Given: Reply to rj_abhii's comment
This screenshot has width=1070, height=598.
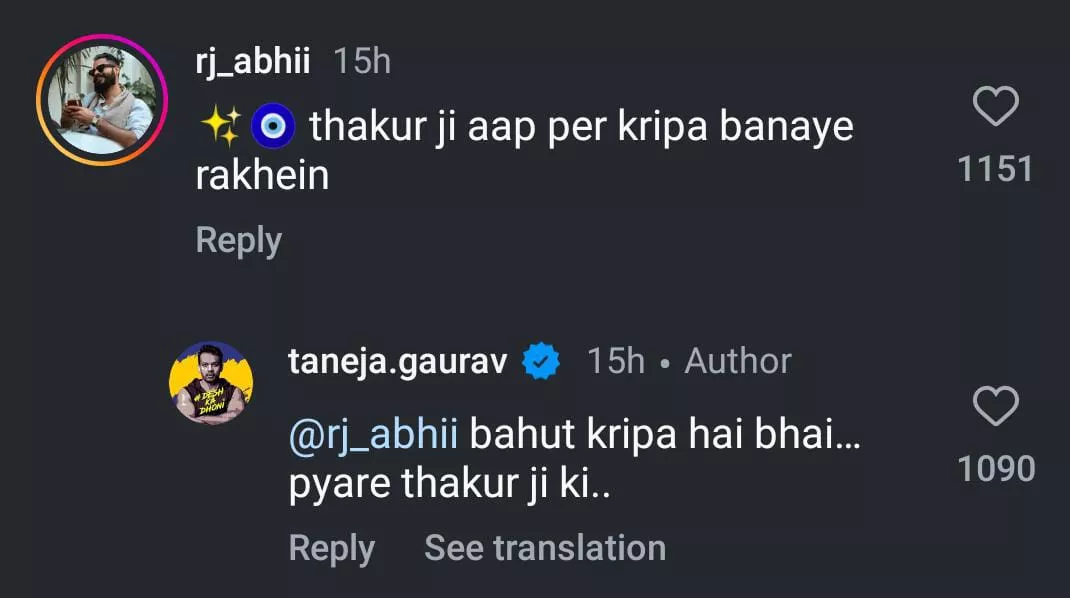Looking at the screenshot, I should [x=238, y=241].
